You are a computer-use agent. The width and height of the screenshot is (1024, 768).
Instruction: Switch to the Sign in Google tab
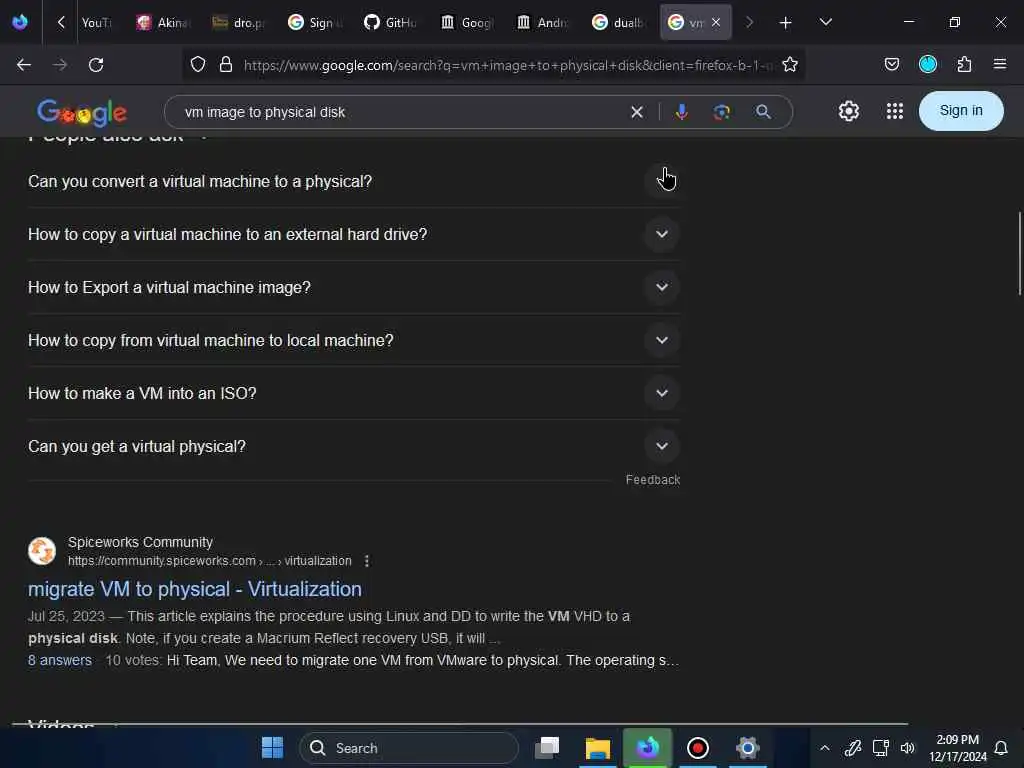click(x=314, y=23)
